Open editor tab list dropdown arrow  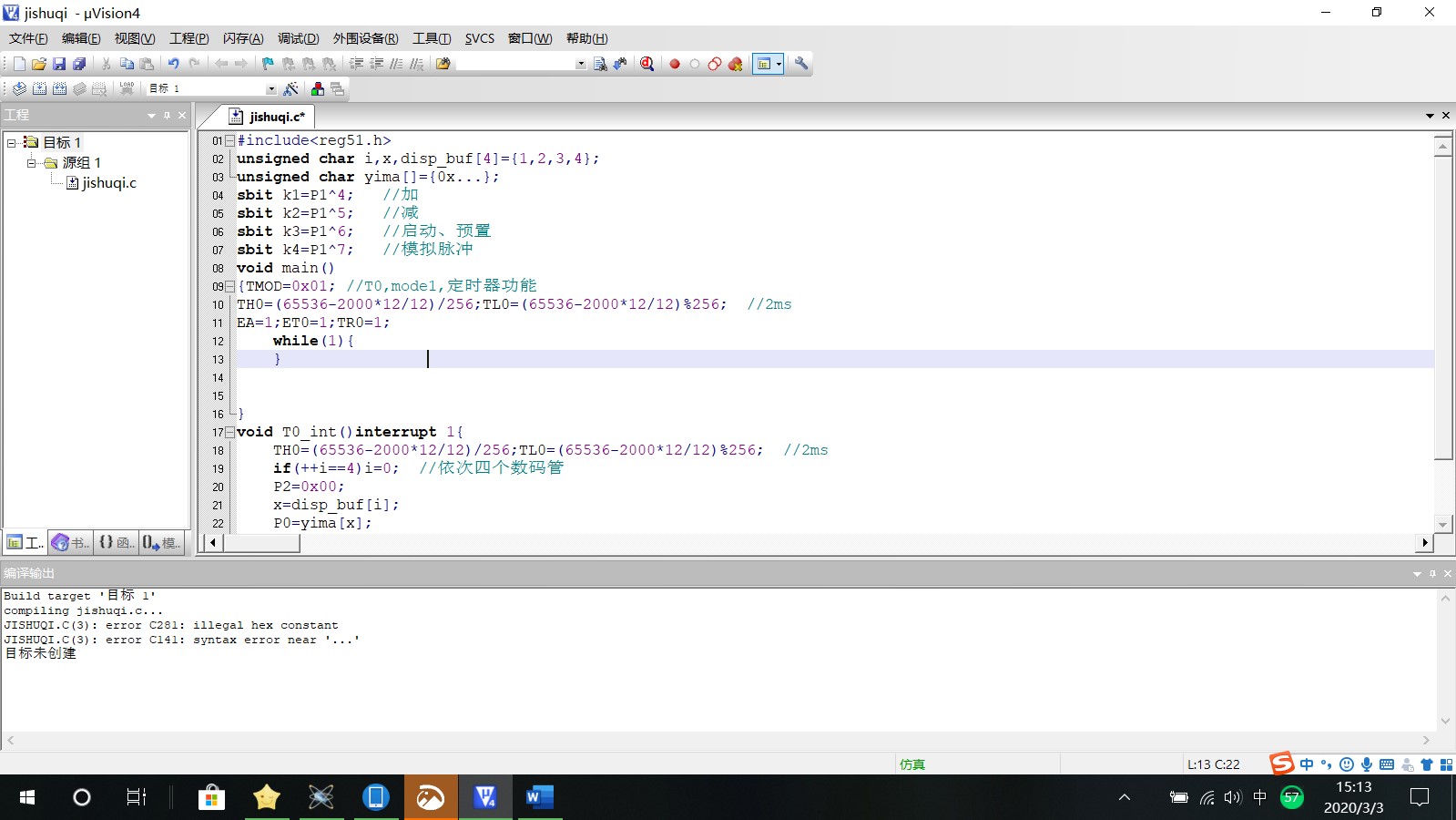(1430, 116)
